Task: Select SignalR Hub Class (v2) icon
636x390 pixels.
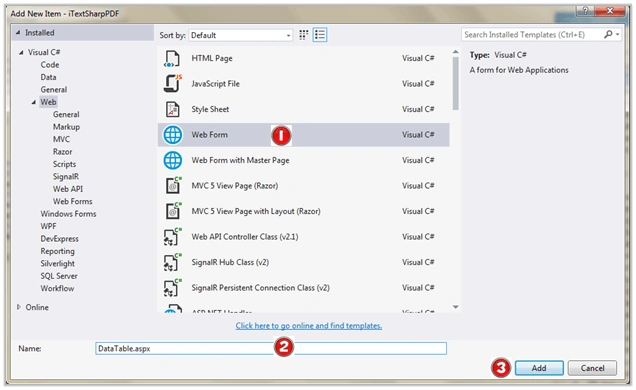Action: [172, 262]
